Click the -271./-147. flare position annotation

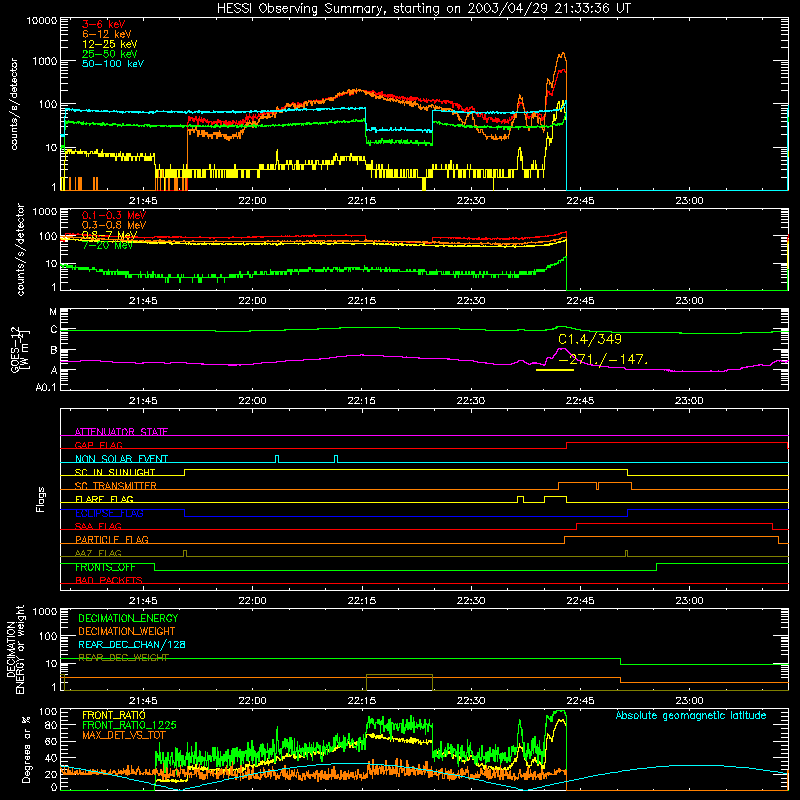(x=604, y=359)
